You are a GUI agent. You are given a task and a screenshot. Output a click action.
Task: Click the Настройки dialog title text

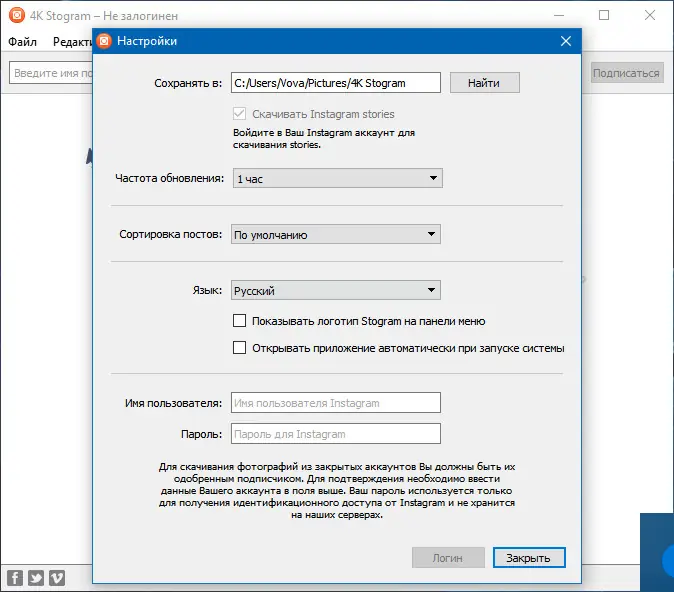click(147, 41)
